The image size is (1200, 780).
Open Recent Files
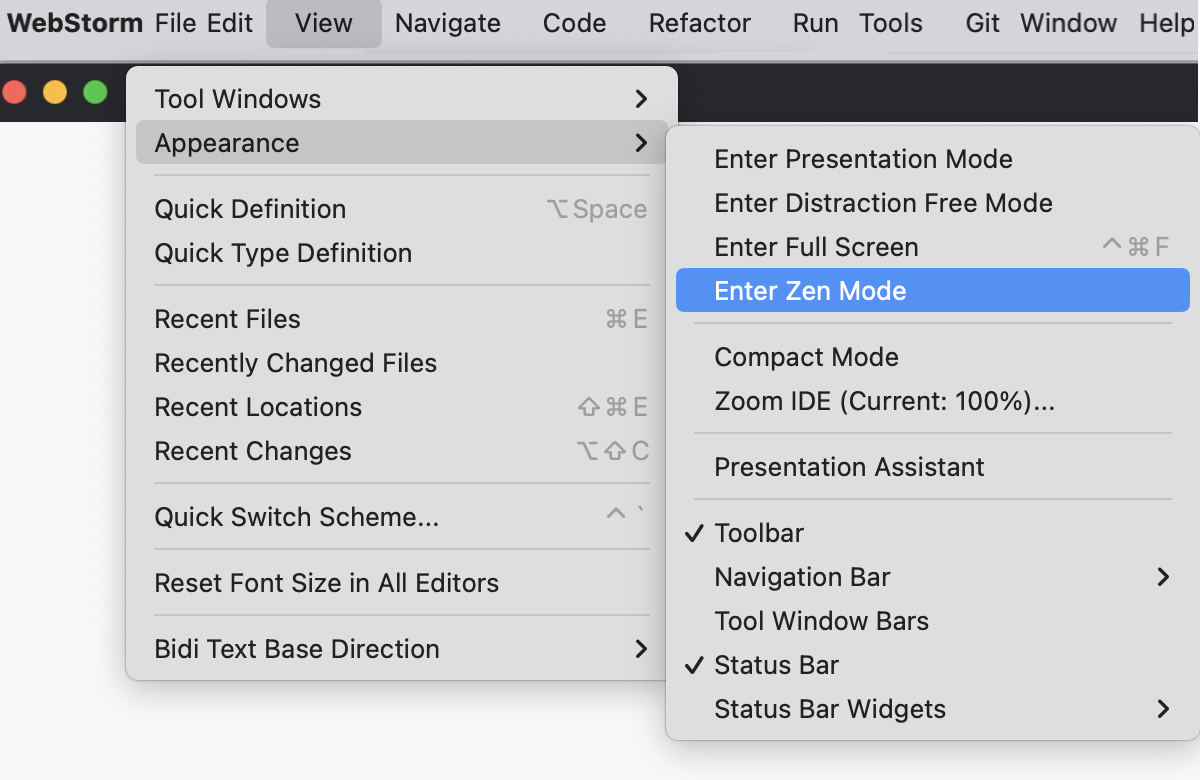[227, 318]
